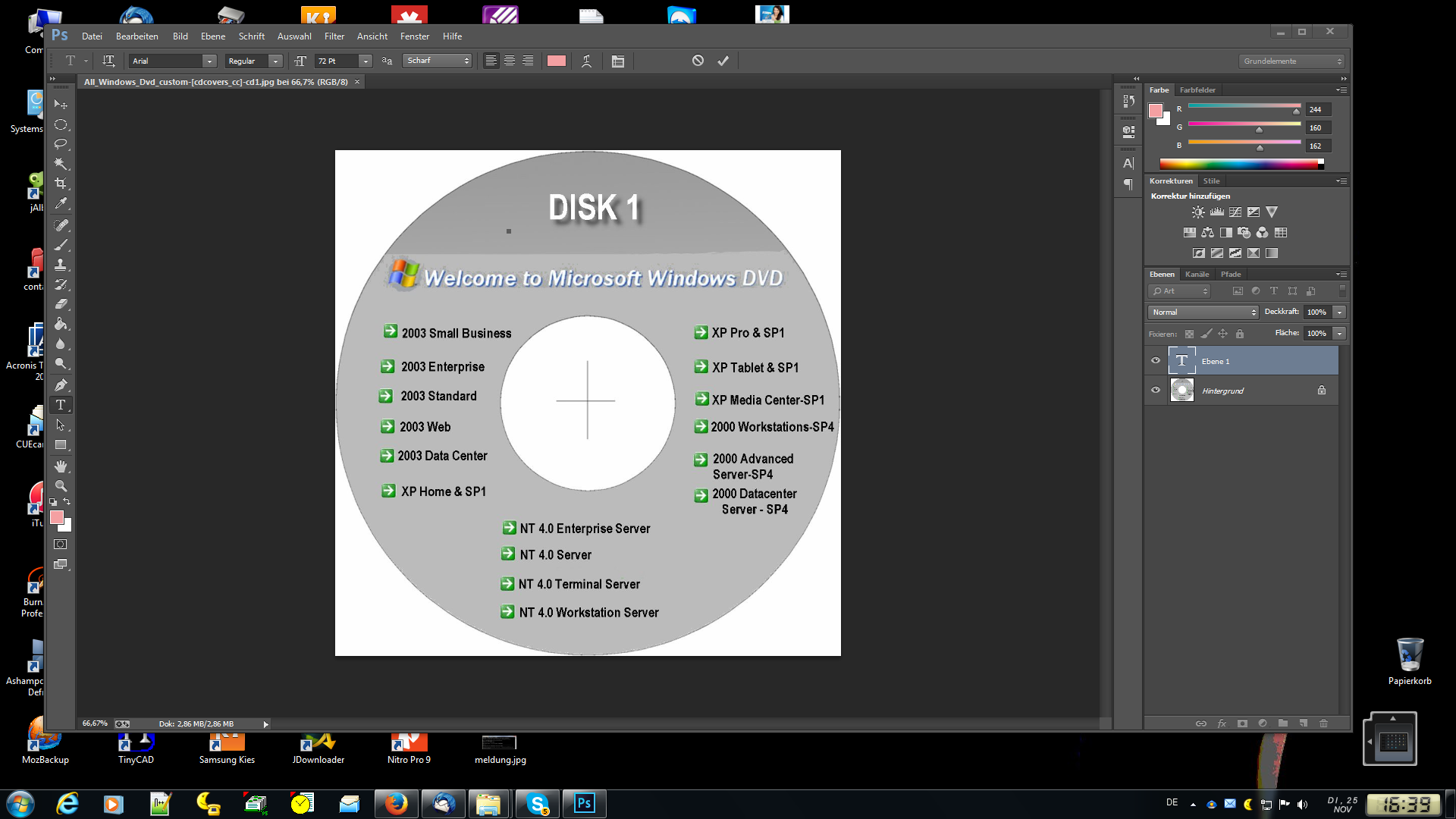Image resolution: width=1456 pixels, height=819 pixels.
Task: Toggle lock transparent pixels
Action: coord(1190,334)
